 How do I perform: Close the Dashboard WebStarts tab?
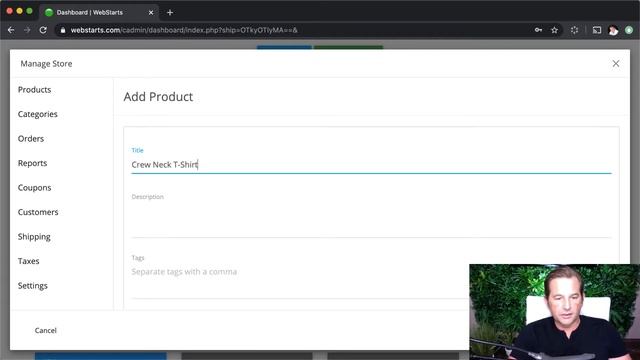151,13
